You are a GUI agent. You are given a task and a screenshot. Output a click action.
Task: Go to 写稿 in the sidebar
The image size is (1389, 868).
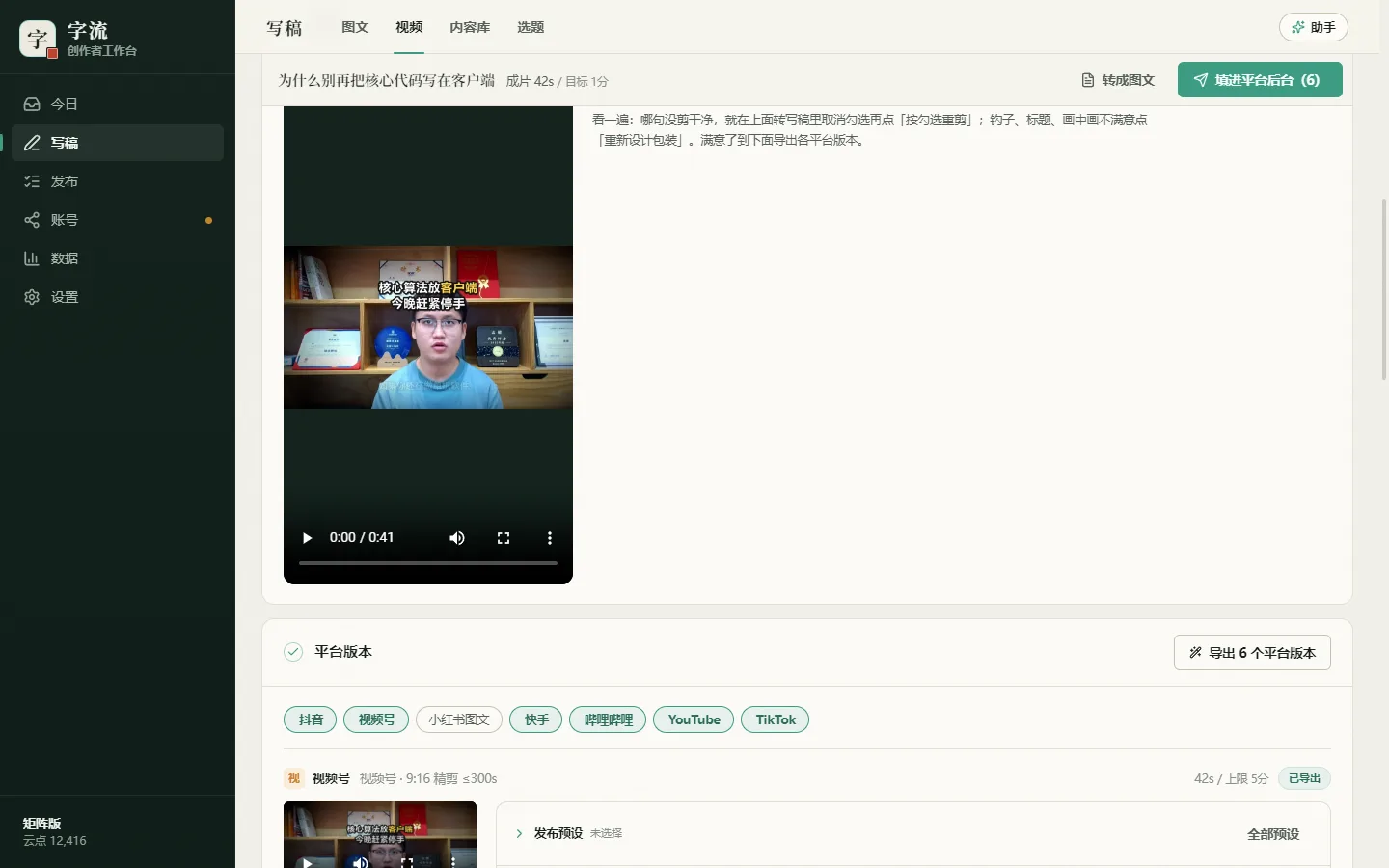pyautogui.click(x=118, y=143)
